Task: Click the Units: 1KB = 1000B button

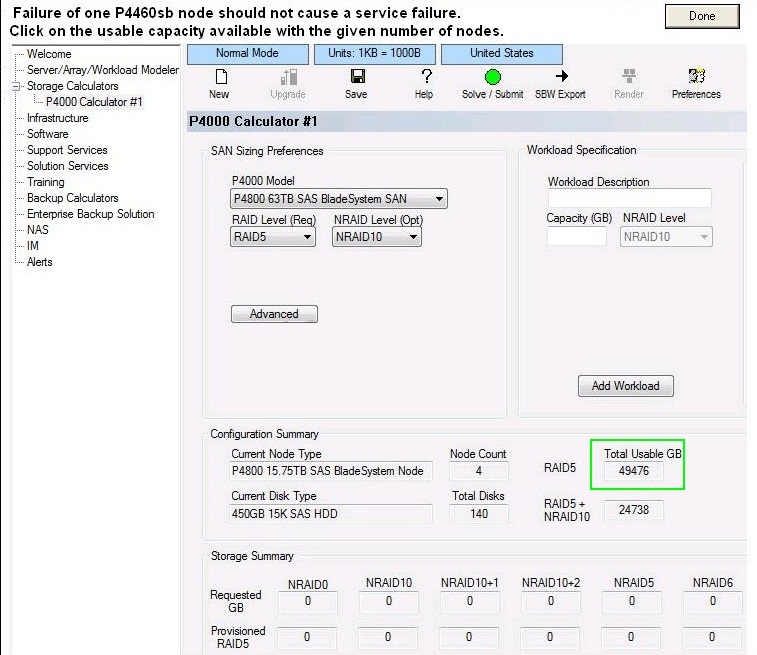Action: [x=375, y=54]
